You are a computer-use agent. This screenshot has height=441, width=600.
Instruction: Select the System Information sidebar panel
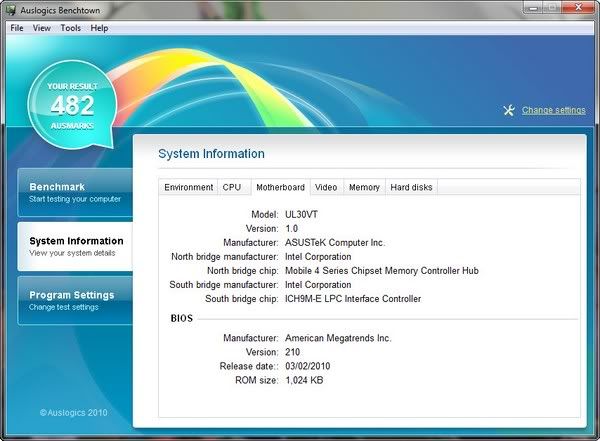[75, 247]
